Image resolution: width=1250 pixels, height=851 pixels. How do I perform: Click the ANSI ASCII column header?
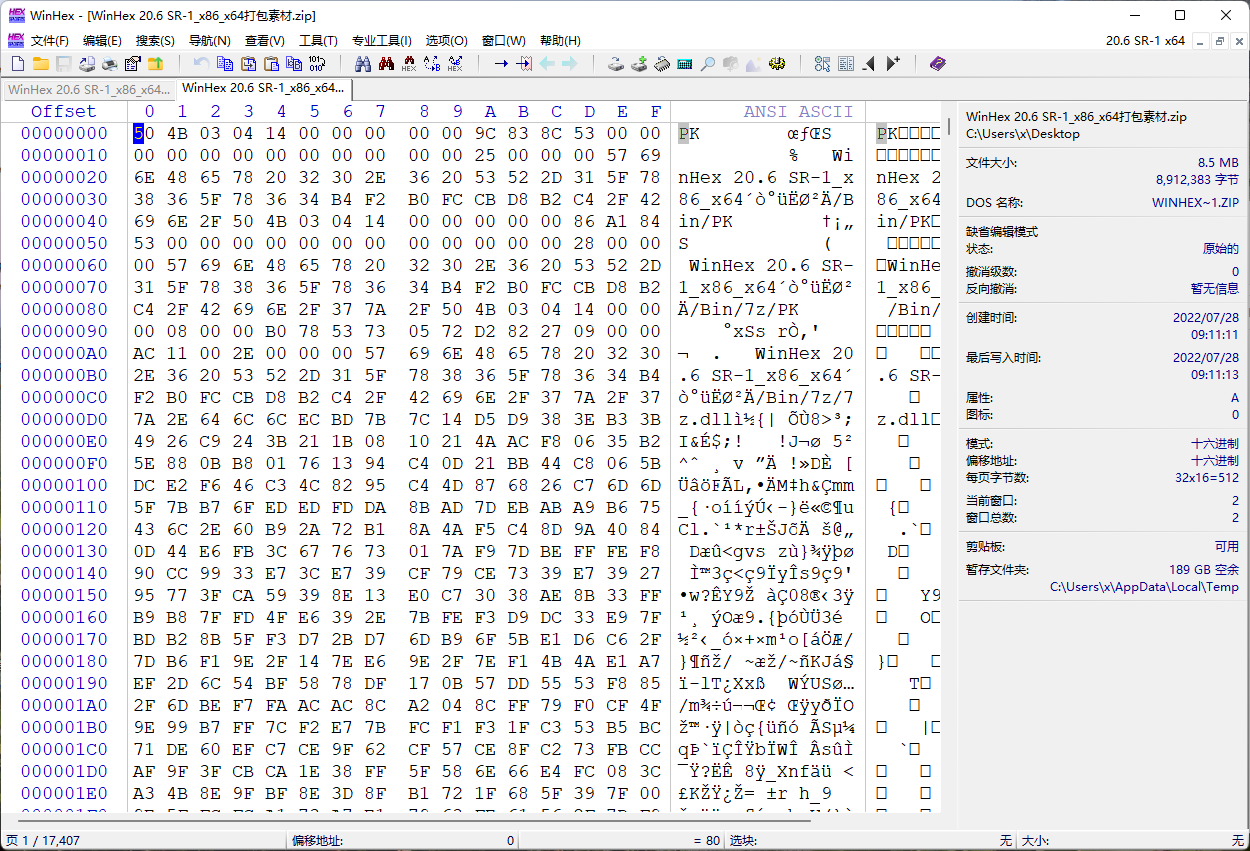click(x=798, y=111)
